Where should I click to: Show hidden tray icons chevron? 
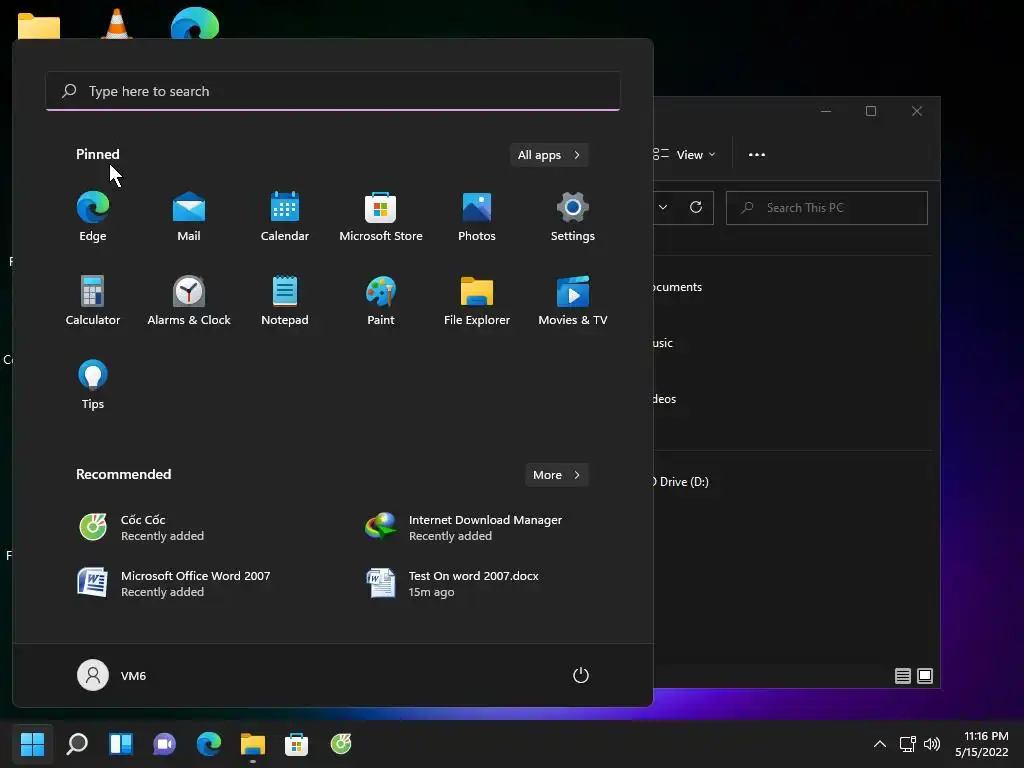[880, 743]
